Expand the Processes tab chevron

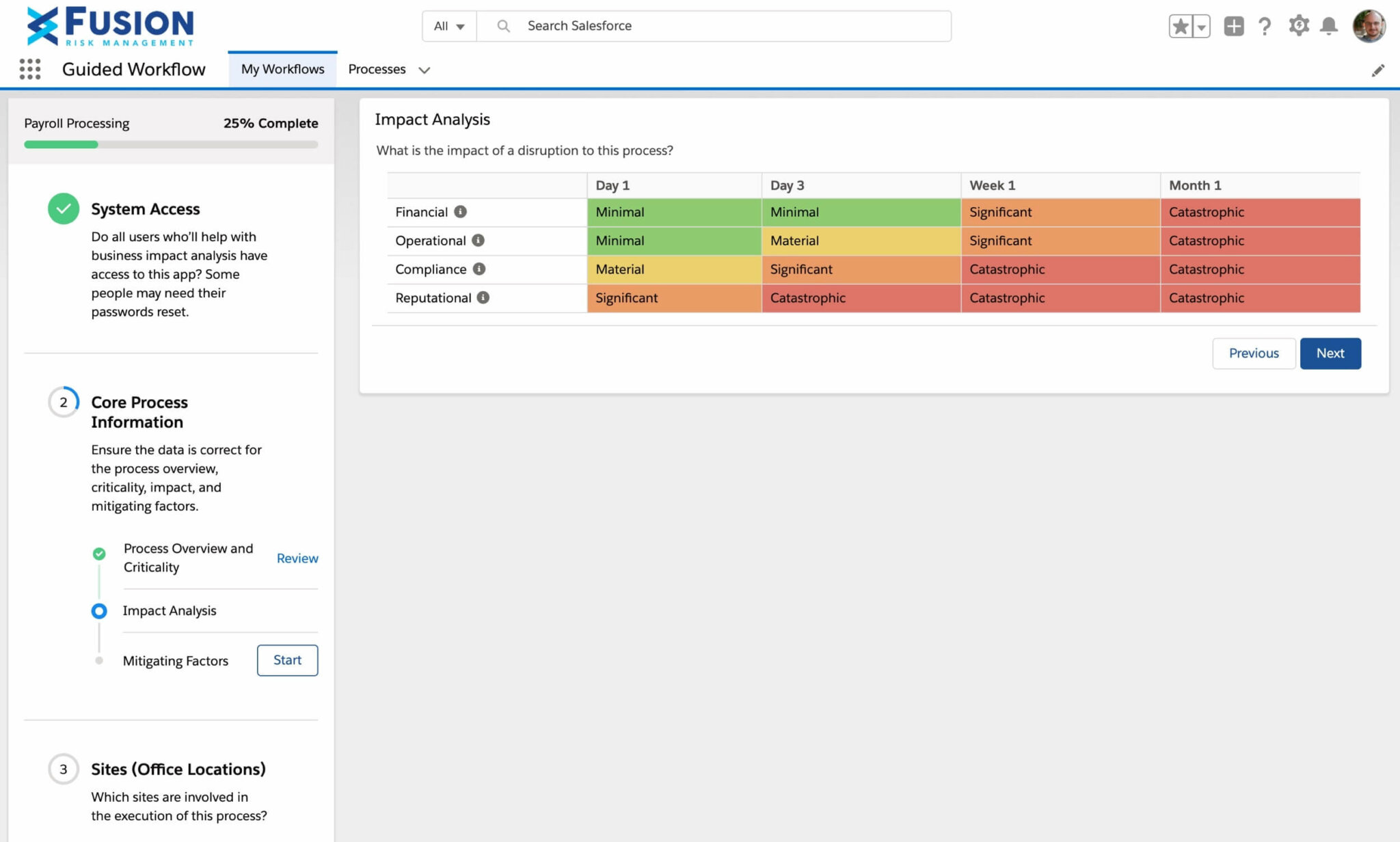click(x=425, y=70)
